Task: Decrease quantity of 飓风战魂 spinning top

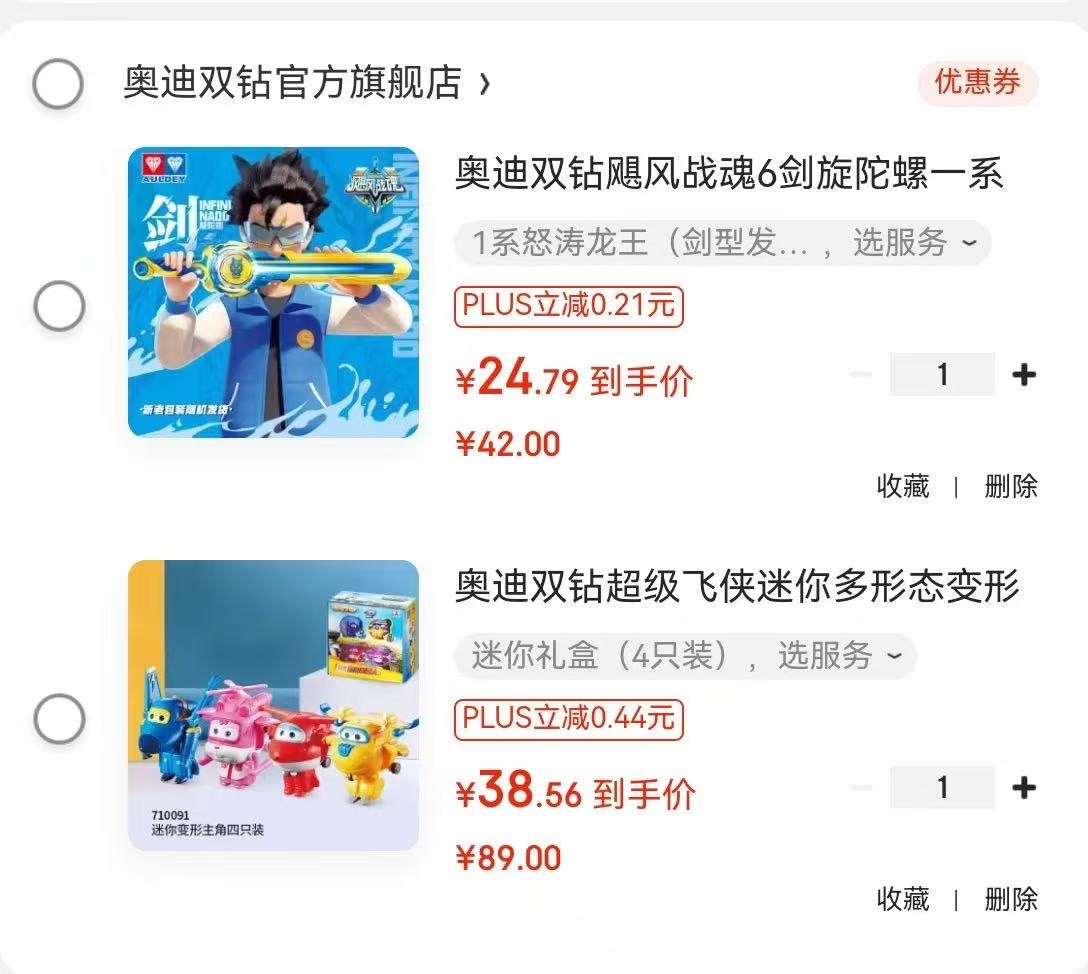Action: click(862, 375)
